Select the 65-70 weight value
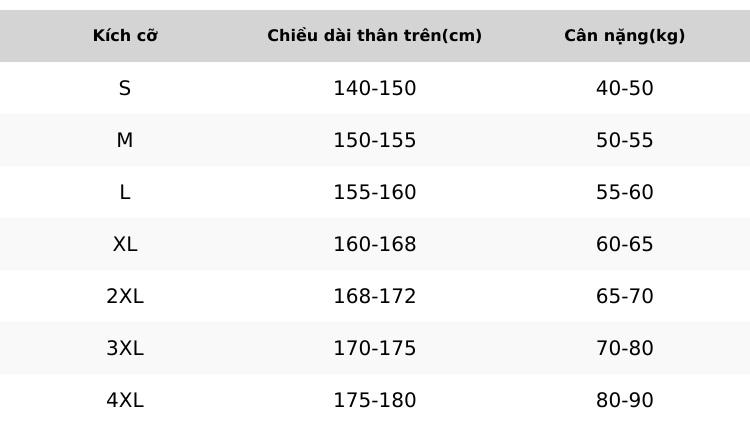This screenshot has width=750, height=426. click(x=624, y=296)
